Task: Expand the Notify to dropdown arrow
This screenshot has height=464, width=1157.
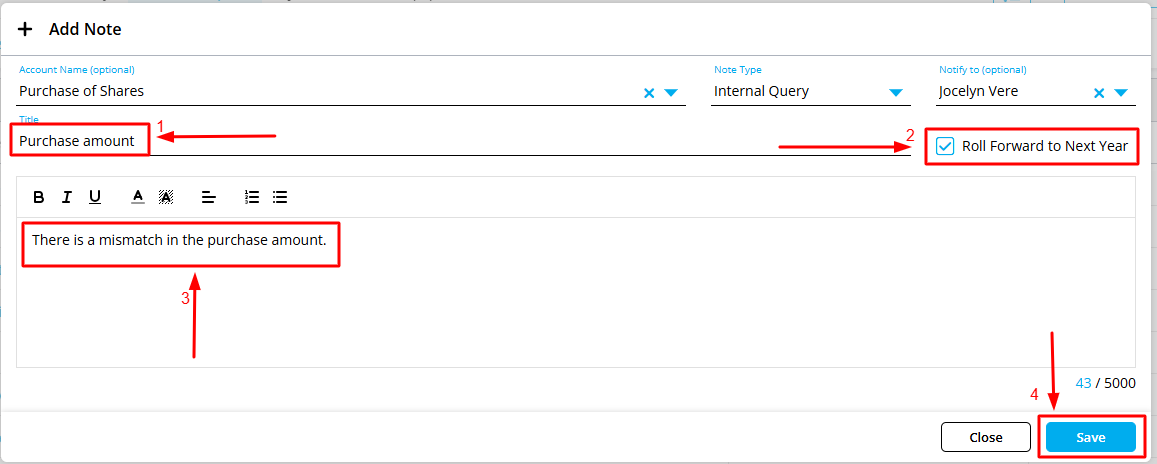Action: pyautogui.click(x=1121, y=93)
